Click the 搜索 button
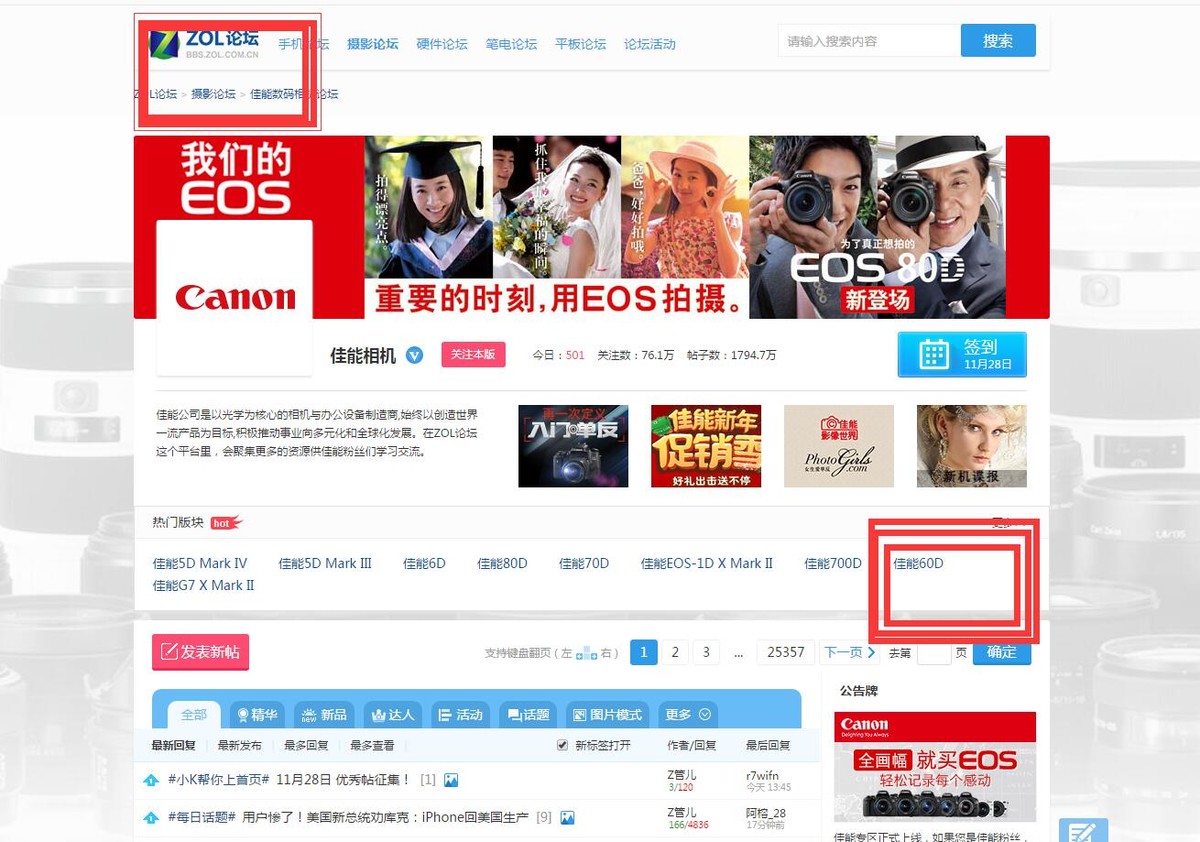Screen dimensions: 1200x842 [998, 41]
